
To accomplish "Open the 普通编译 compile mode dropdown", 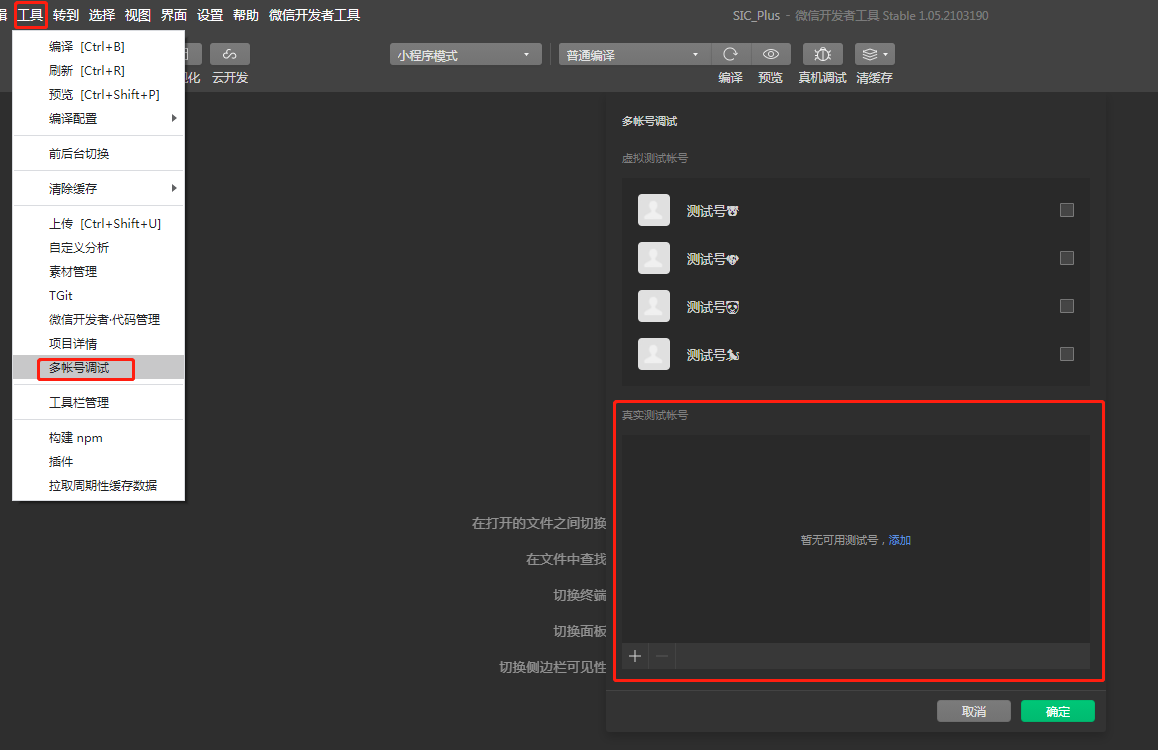I will tap(634, 55).
